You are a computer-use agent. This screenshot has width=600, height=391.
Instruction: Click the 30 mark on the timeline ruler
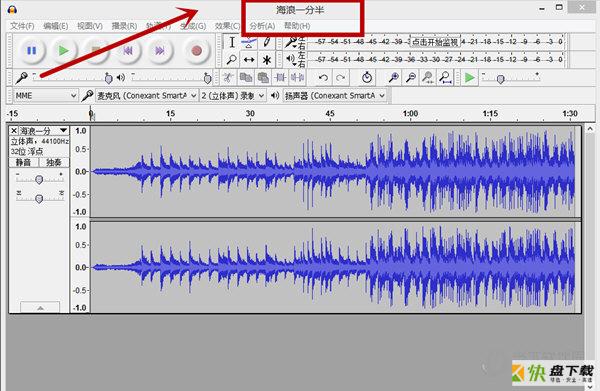point(250,113)
